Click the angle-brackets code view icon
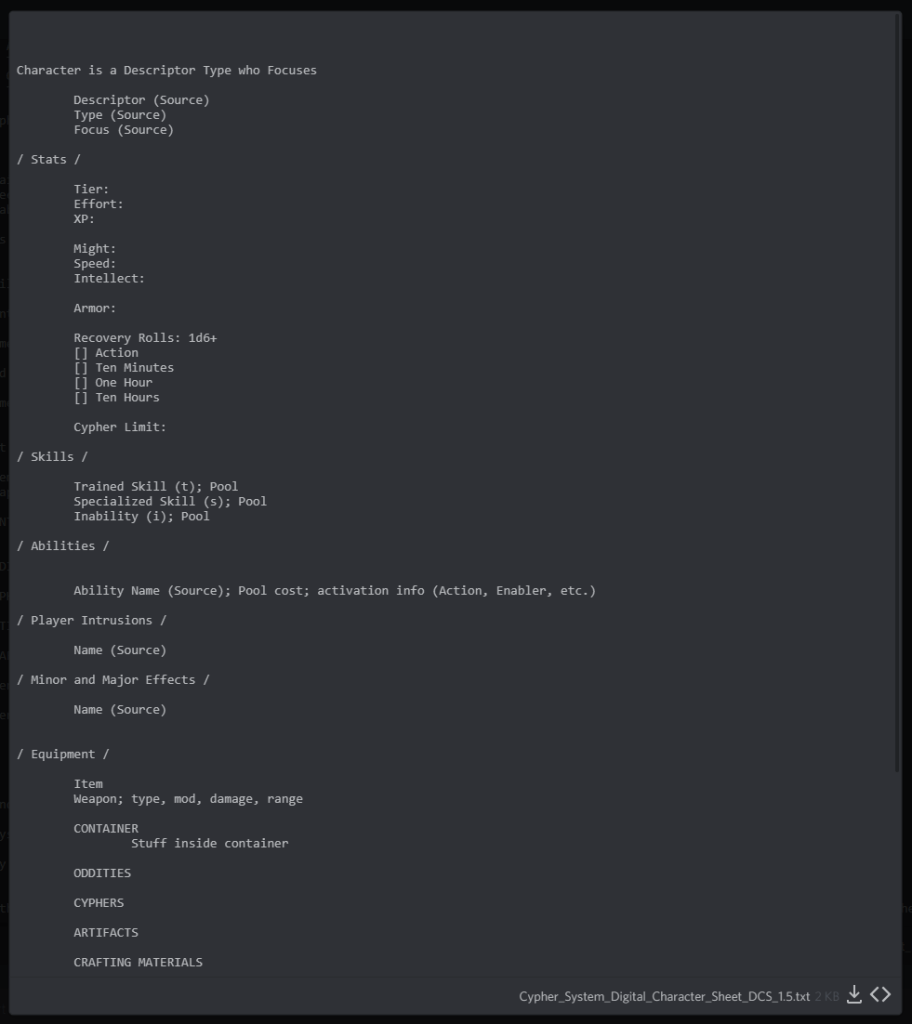The width and height of the screenshot is (912, 1024). click(x=880, y=994)
